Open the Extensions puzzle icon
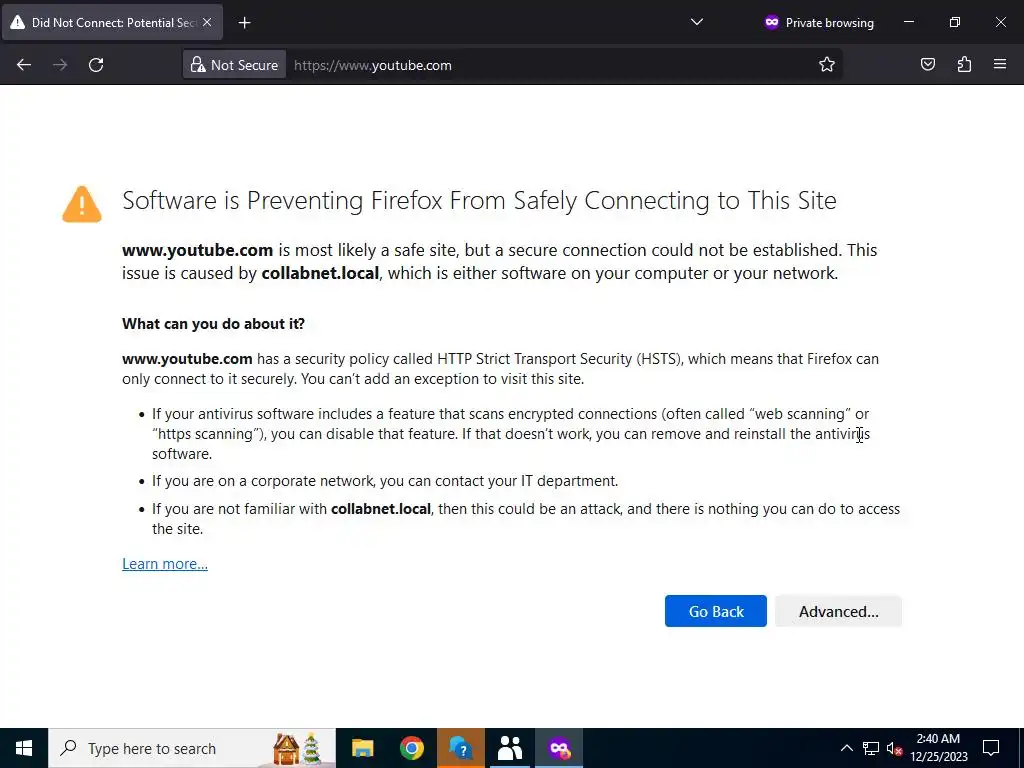The width and height of the screenshot is (1024, 768). point(964,65)
